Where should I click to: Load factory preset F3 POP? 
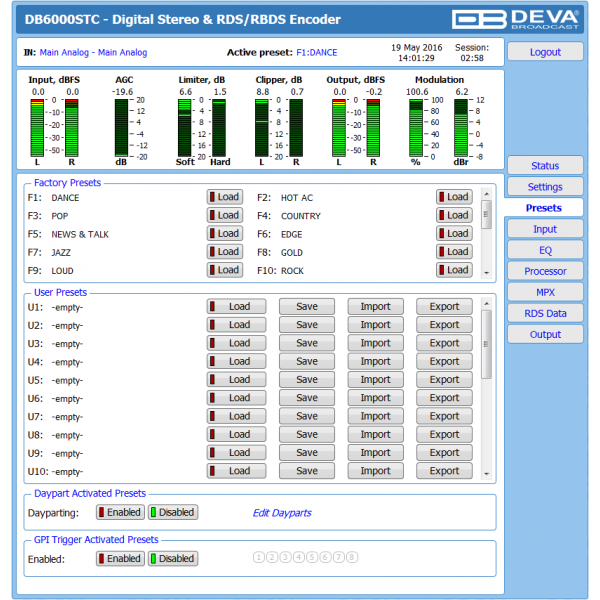pos(225,215)
